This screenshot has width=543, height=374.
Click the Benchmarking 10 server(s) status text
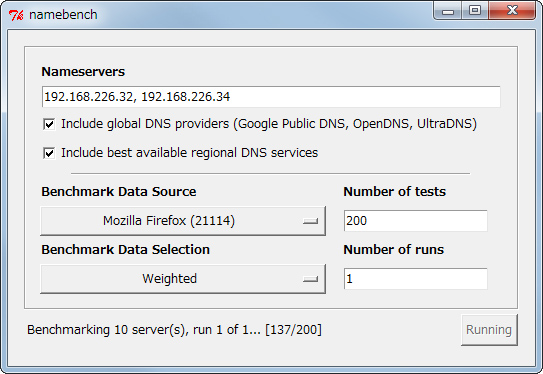click(174, 330)
